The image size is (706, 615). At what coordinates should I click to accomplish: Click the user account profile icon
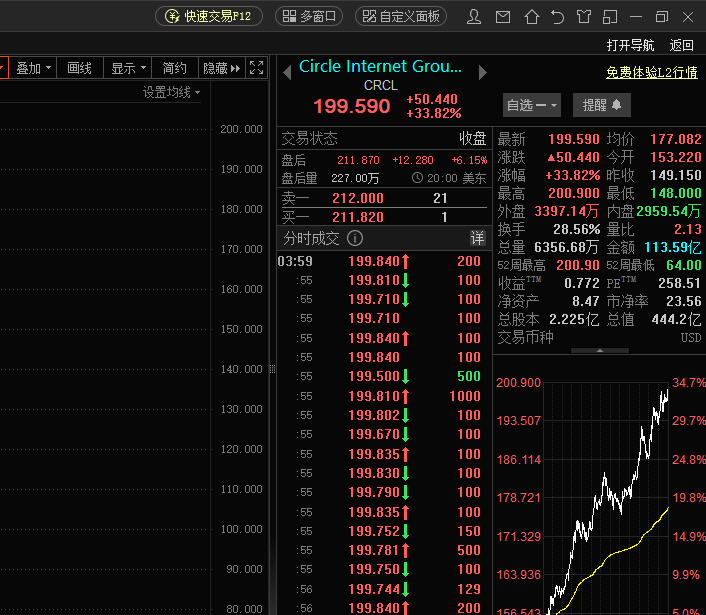[474, 17]
